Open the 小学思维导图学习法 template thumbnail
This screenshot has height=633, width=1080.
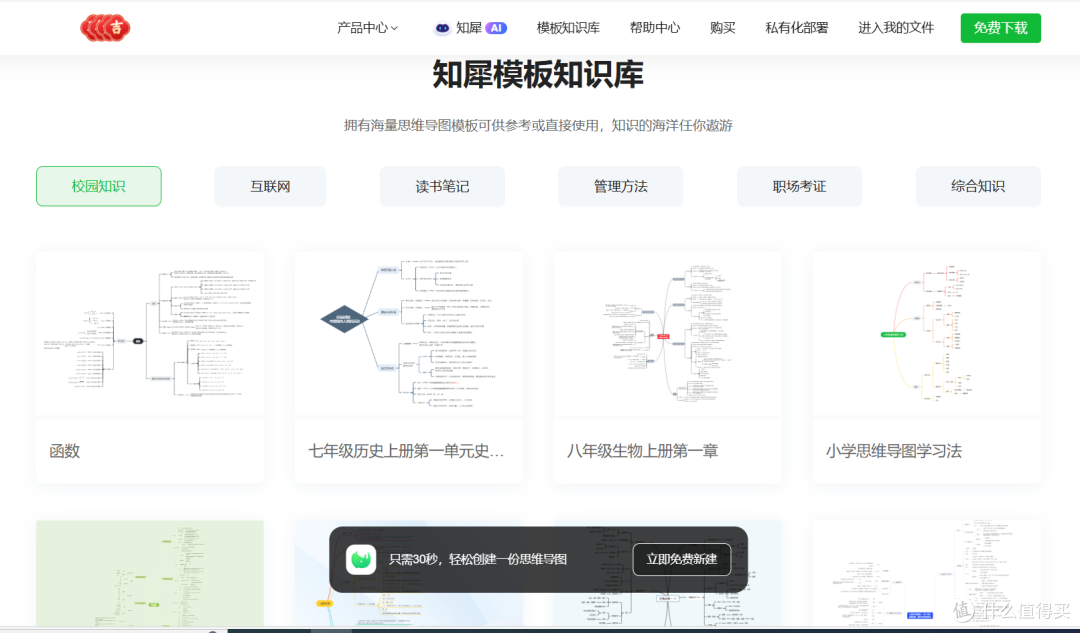coord(926,334)
